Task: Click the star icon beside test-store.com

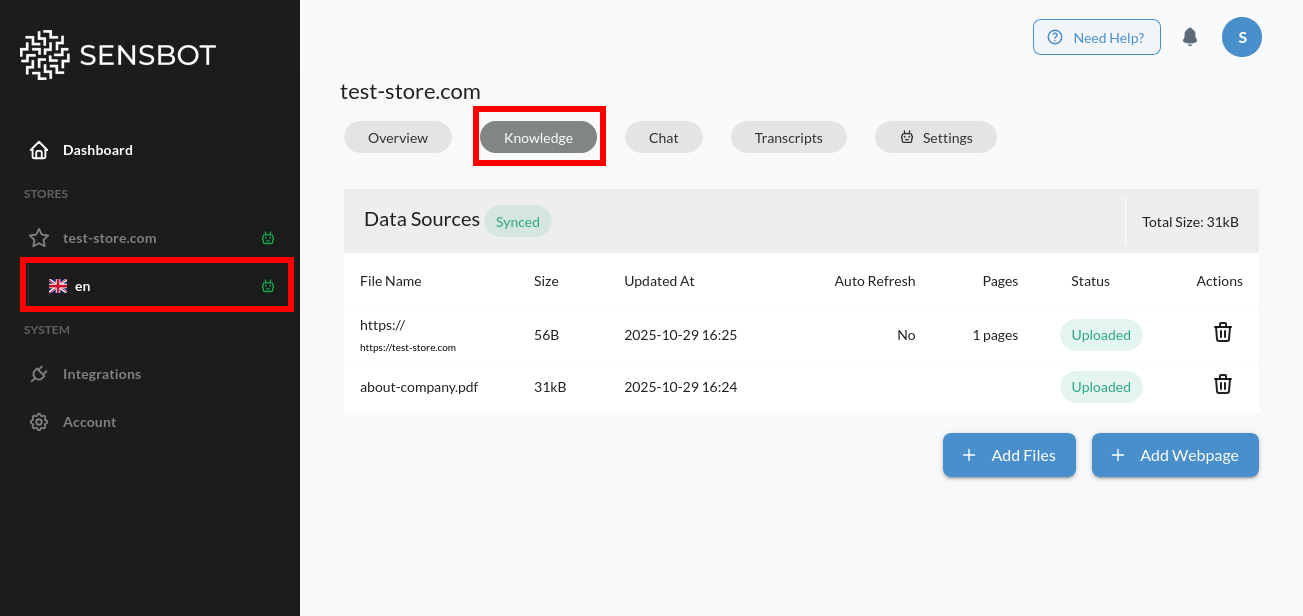Action: 38,238
